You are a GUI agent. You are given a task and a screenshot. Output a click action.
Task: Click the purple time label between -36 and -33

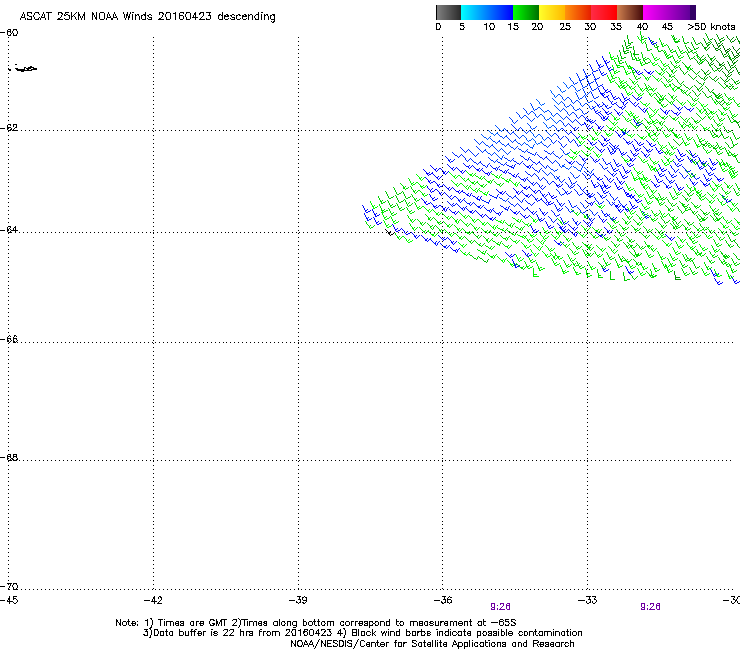tap(500, 607)
